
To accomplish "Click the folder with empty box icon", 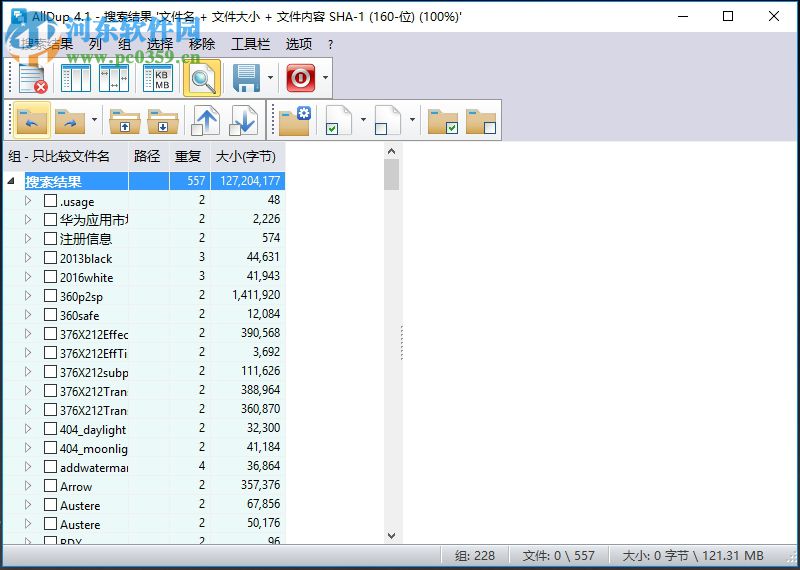I will (x=481, y=120).
